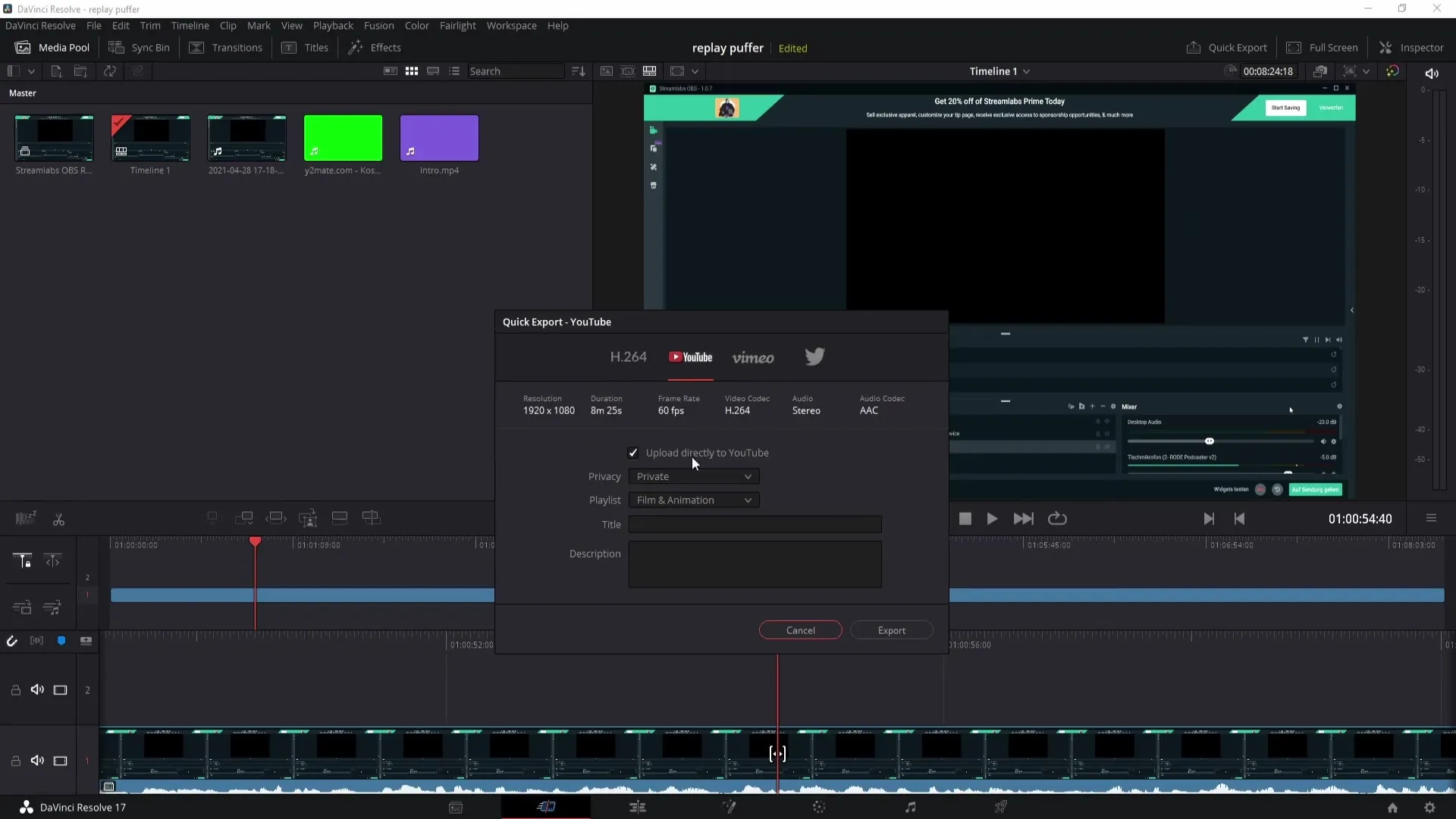Open the Inspector panel
Screen dimensions: 1456x819
[1411, 47]
